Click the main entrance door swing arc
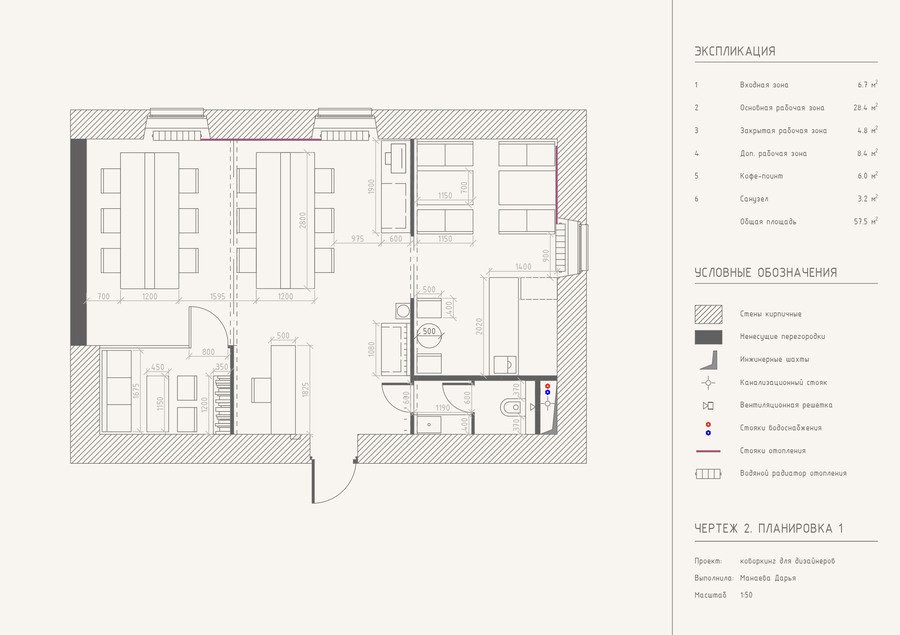This screenshot has width=900, height=635. [x=335, y=481]
